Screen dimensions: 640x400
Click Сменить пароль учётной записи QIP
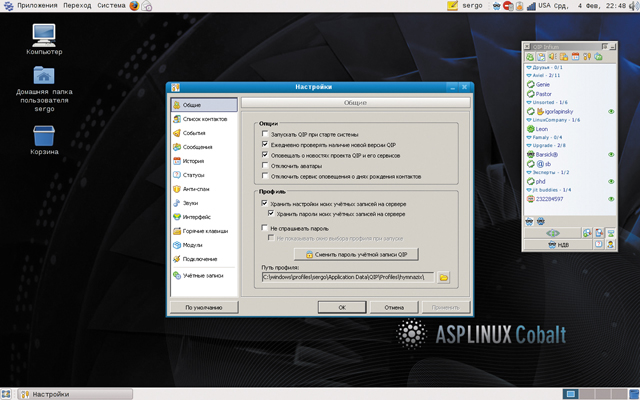pos(356,254)
